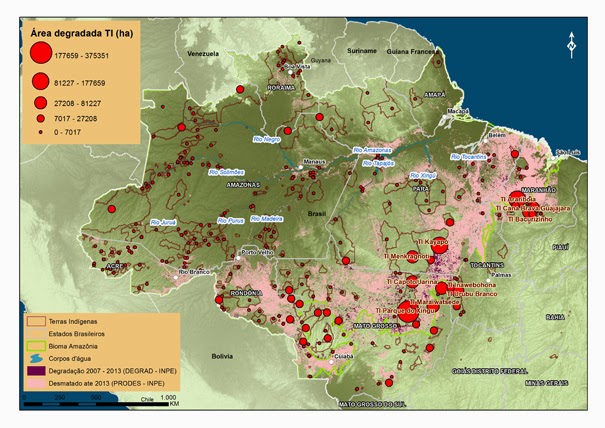This screenshot has width=605, height=428.
Task: Click the legend circle beside 27208 - 81227
Action: (x=41, y=103)
